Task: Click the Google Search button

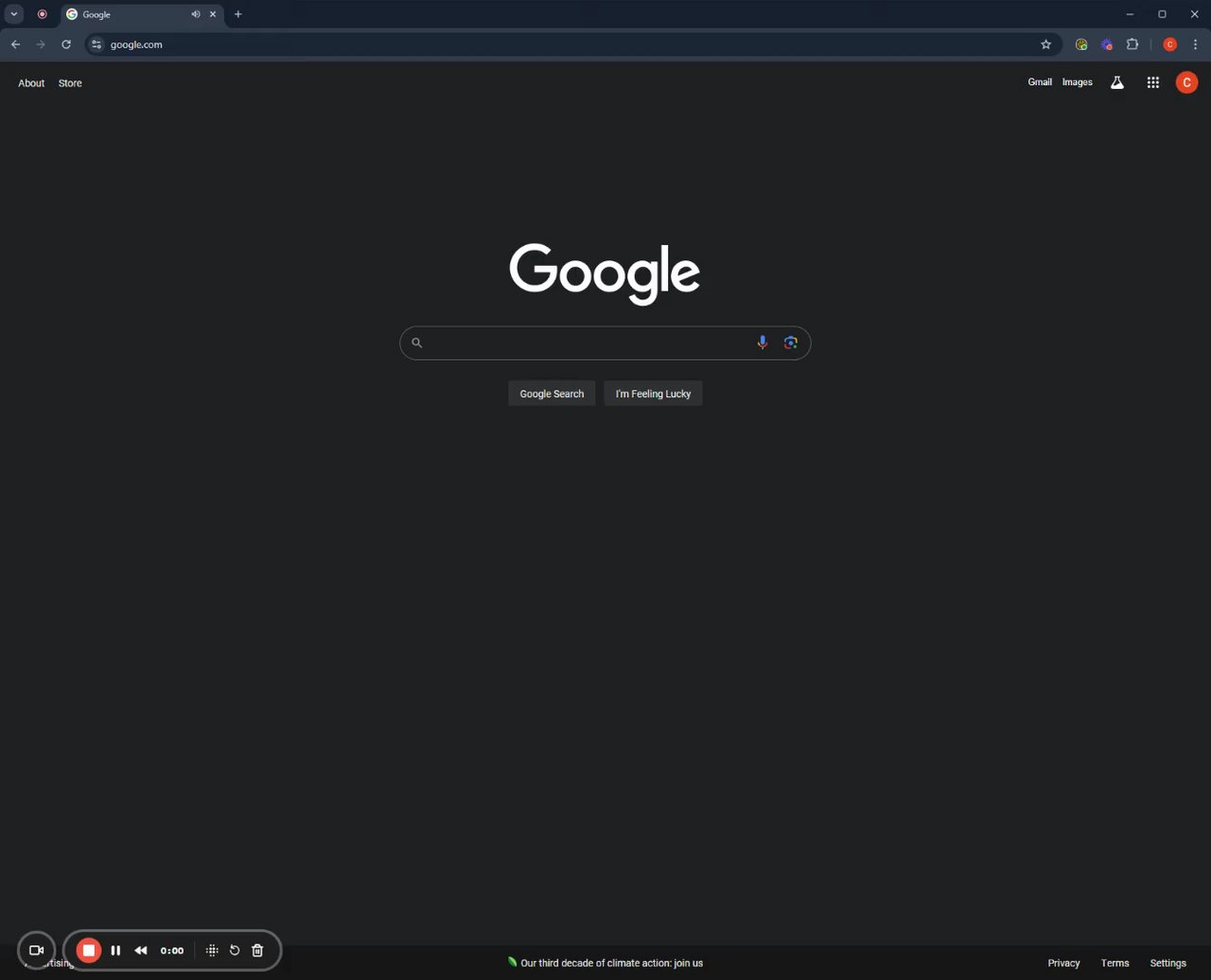Action: (552, 394)
